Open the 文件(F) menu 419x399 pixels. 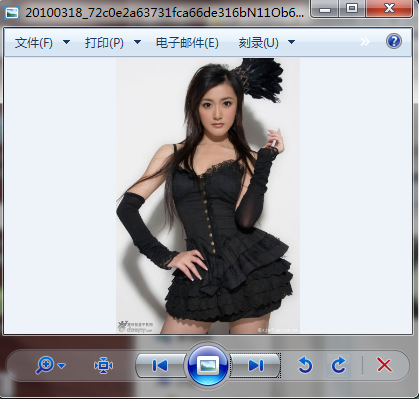[34, 43]
